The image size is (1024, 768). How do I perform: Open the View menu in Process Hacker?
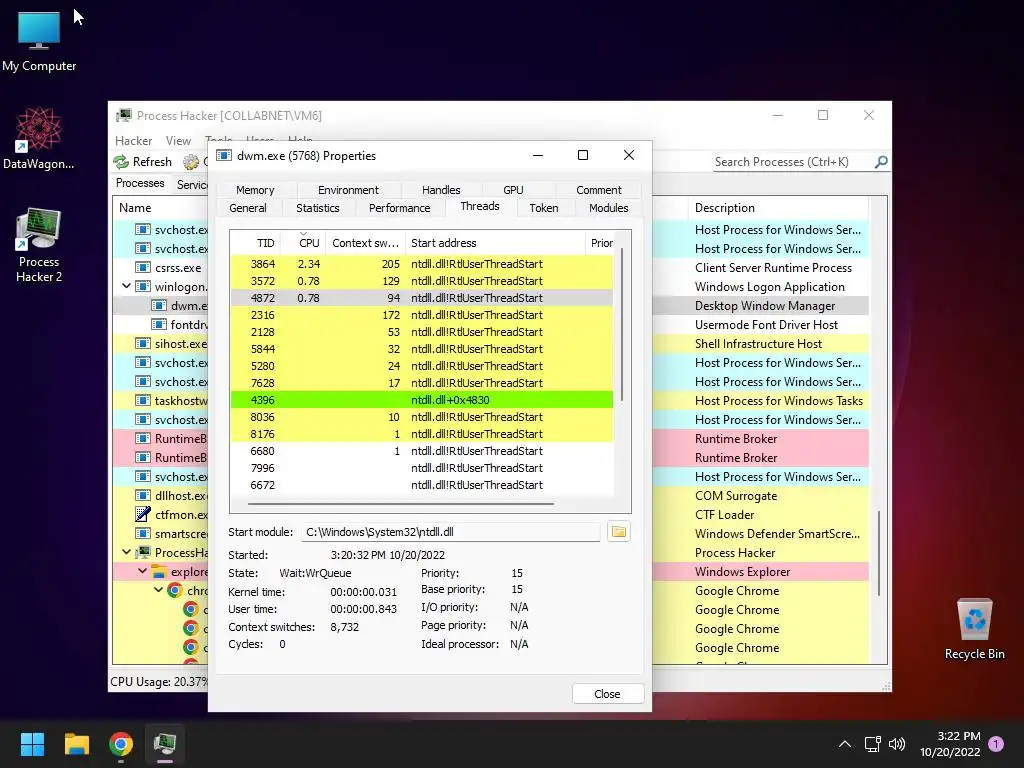pos(178,140)
